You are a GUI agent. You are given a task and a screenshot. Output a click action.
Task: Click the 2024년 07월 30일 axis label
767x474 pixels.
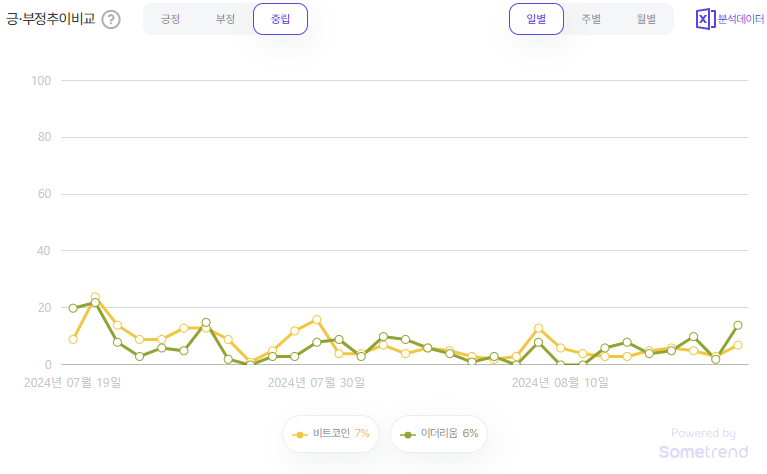coord(316,383)
